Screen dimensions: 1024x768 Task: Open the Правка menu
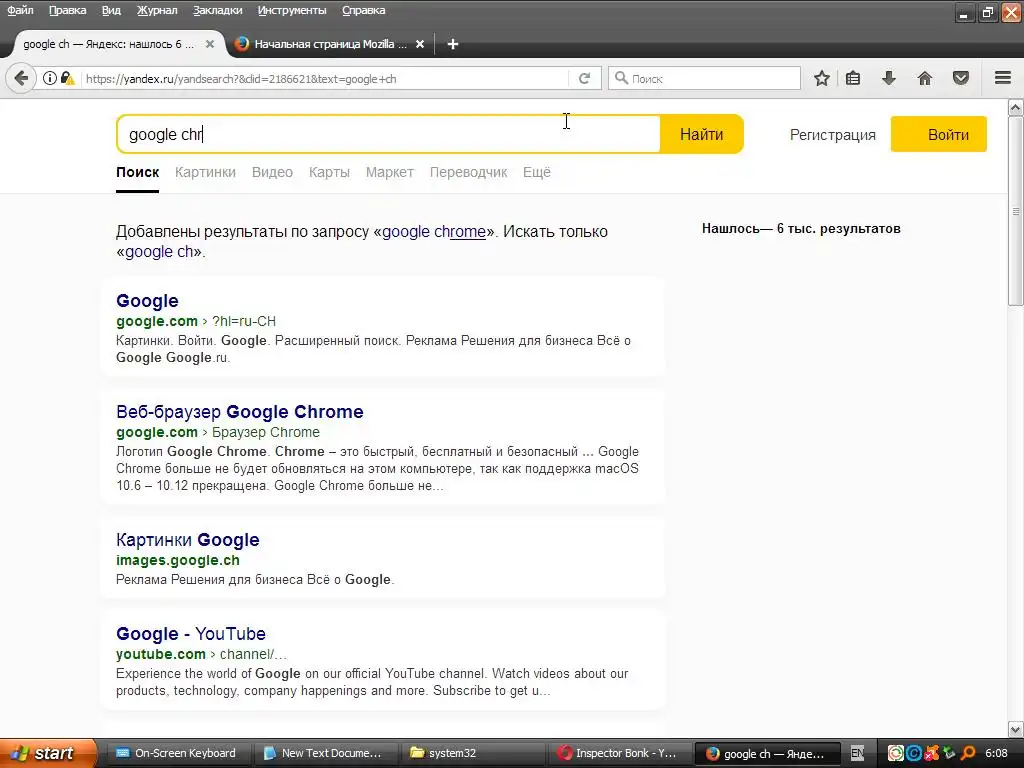pyautogui.click(x=67, y=10)
